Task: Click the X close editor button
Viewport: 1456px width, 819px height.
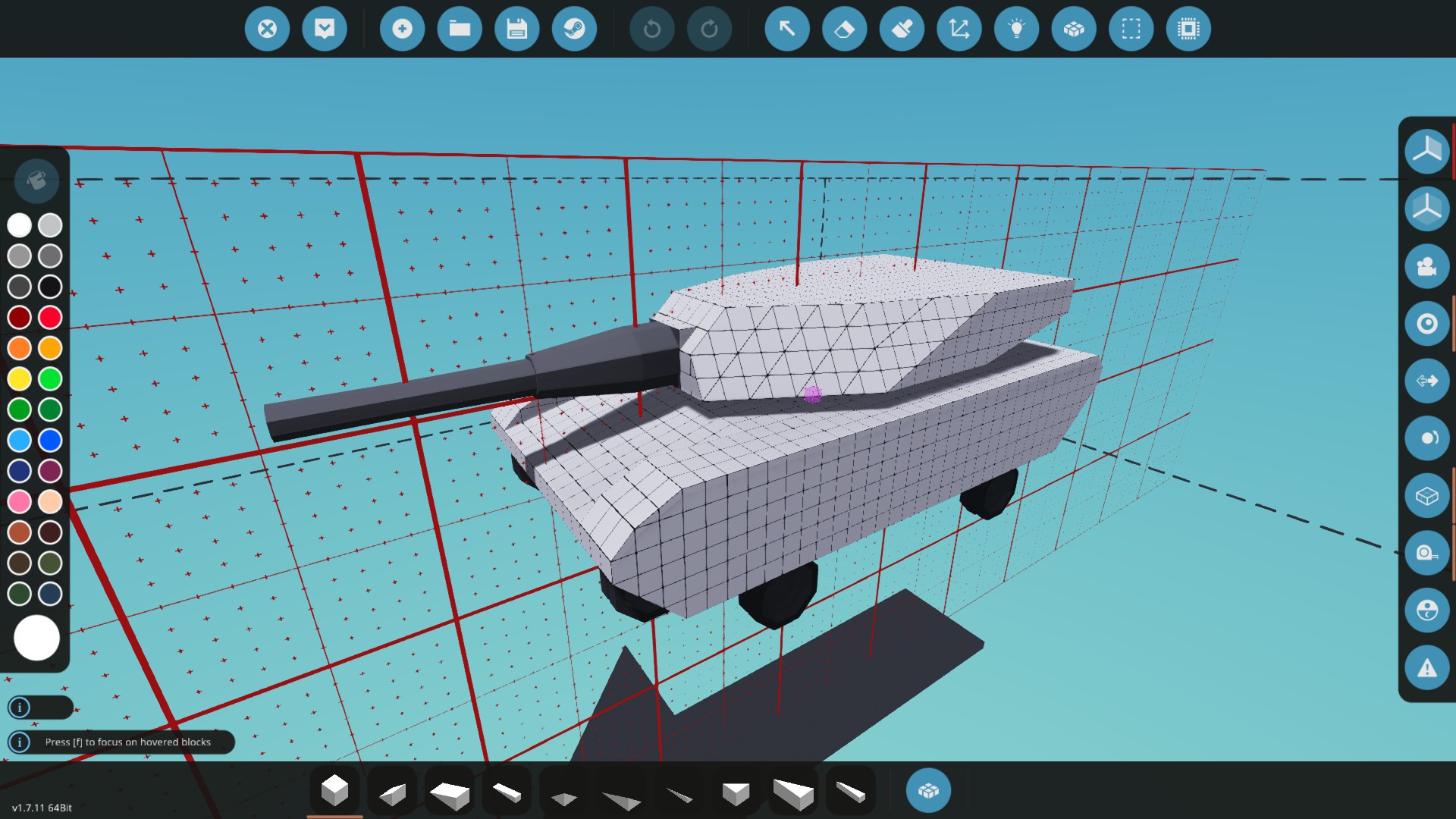Action: [x=267, y=29]
